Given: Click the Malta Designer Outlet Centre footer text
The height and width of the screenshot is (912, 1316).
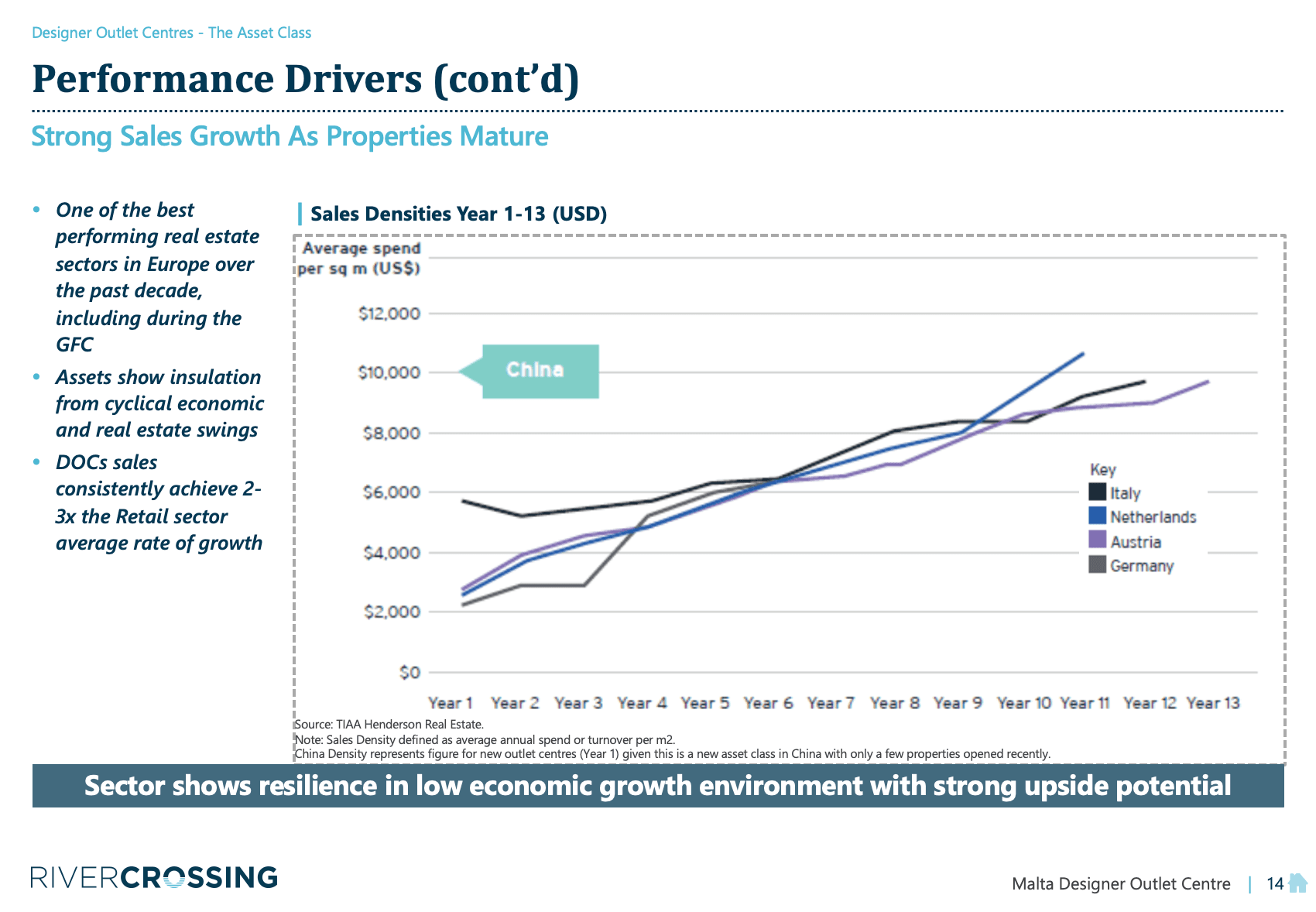Looking at the screenshot, I should [1120, 883].
